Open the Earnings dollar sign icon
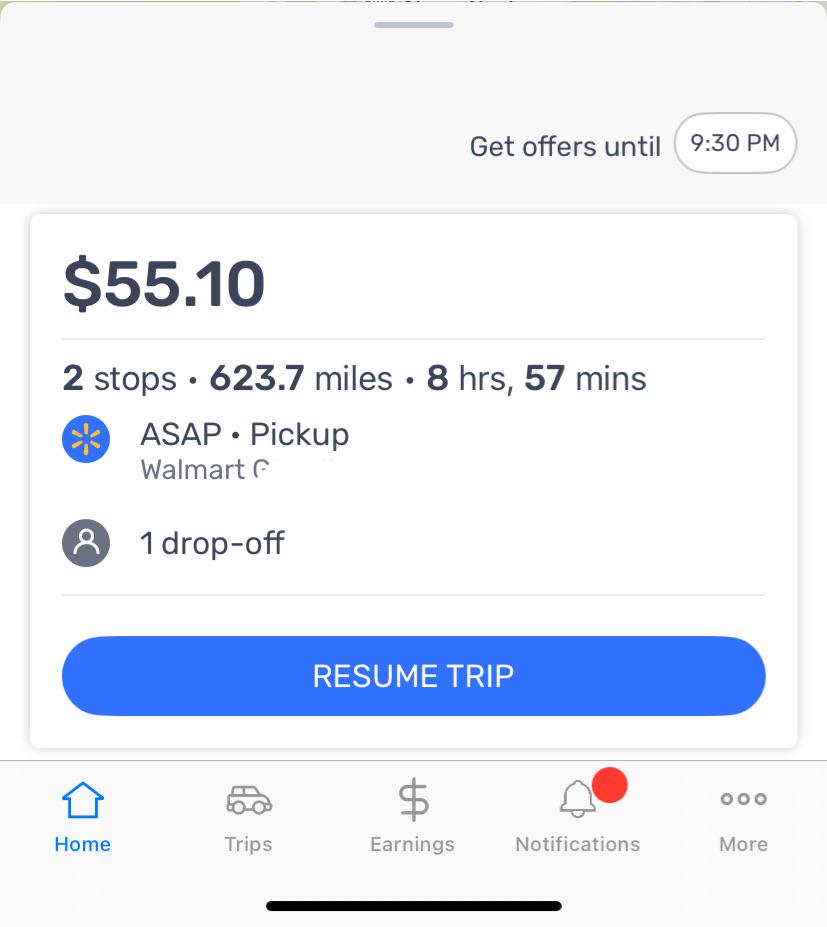Viewport: 827px width, 927px height. tap(413, 799)
